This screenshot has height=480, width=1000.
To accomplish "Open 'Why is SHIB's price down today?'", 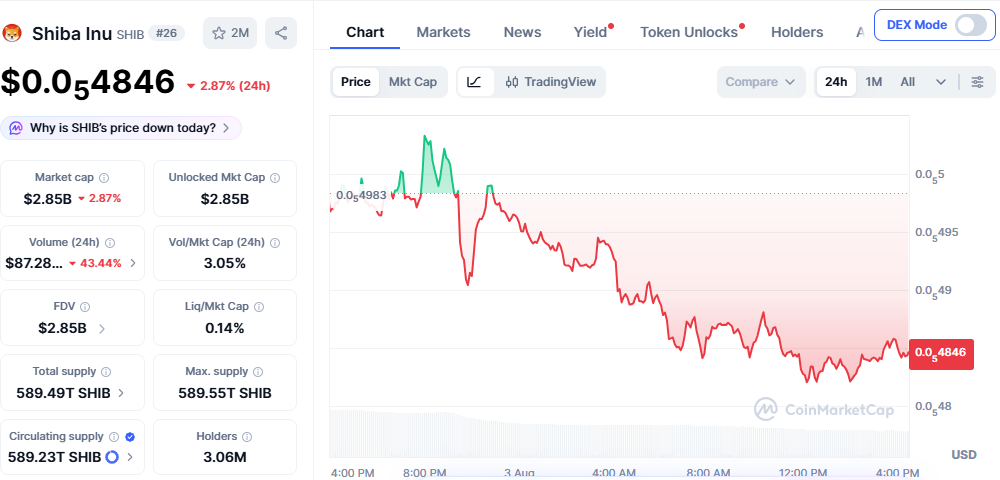I will coord(121,128).
